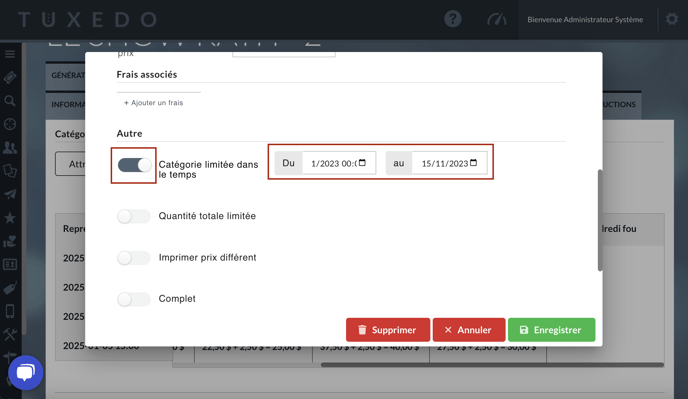Viewport: 688px width, 399px height.
Task: Open the stacked cards icon in sidebar
Action: point(10,171)
